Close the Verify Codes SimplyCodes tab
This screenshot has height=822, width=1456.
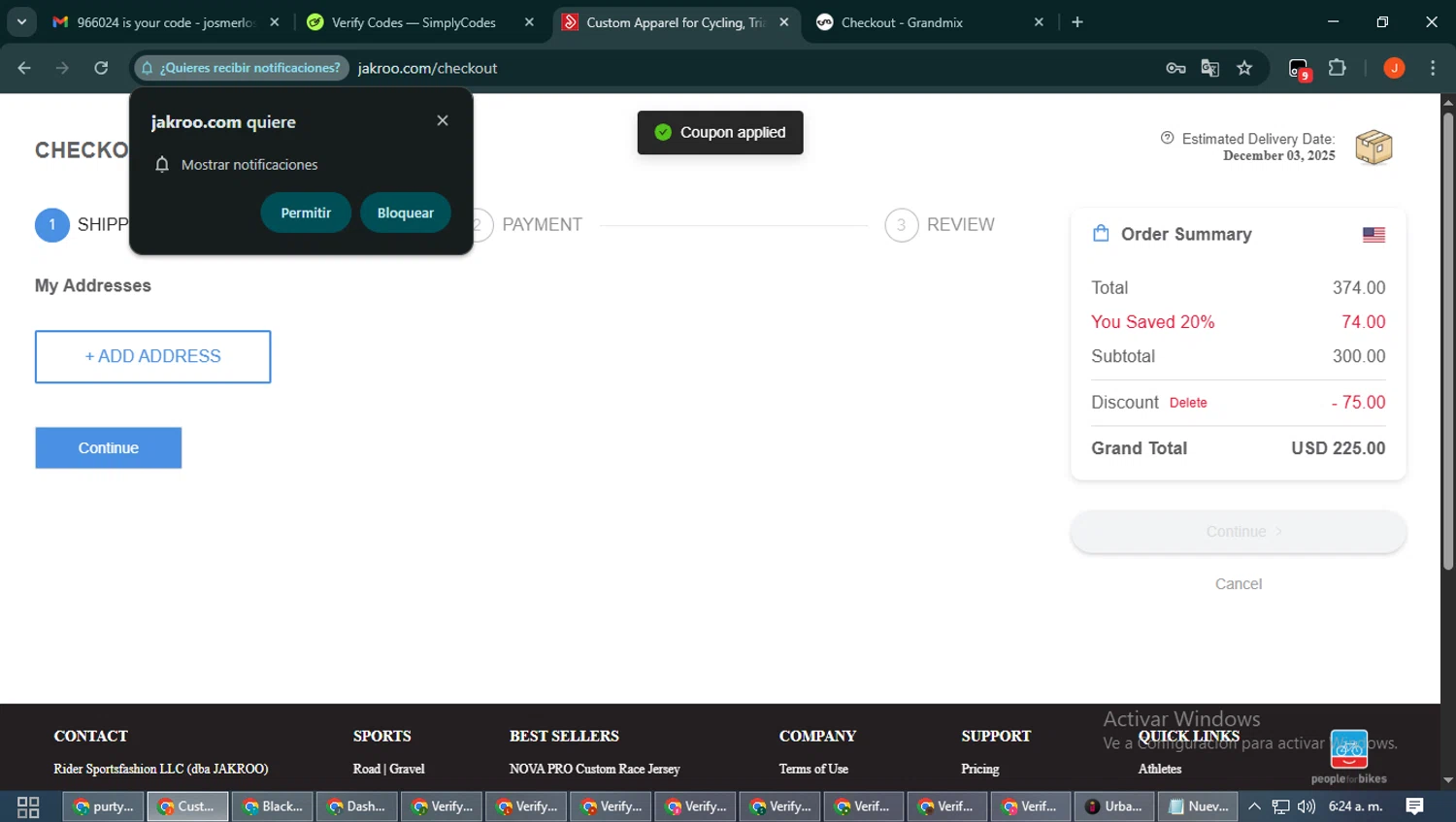coord(529,22)
